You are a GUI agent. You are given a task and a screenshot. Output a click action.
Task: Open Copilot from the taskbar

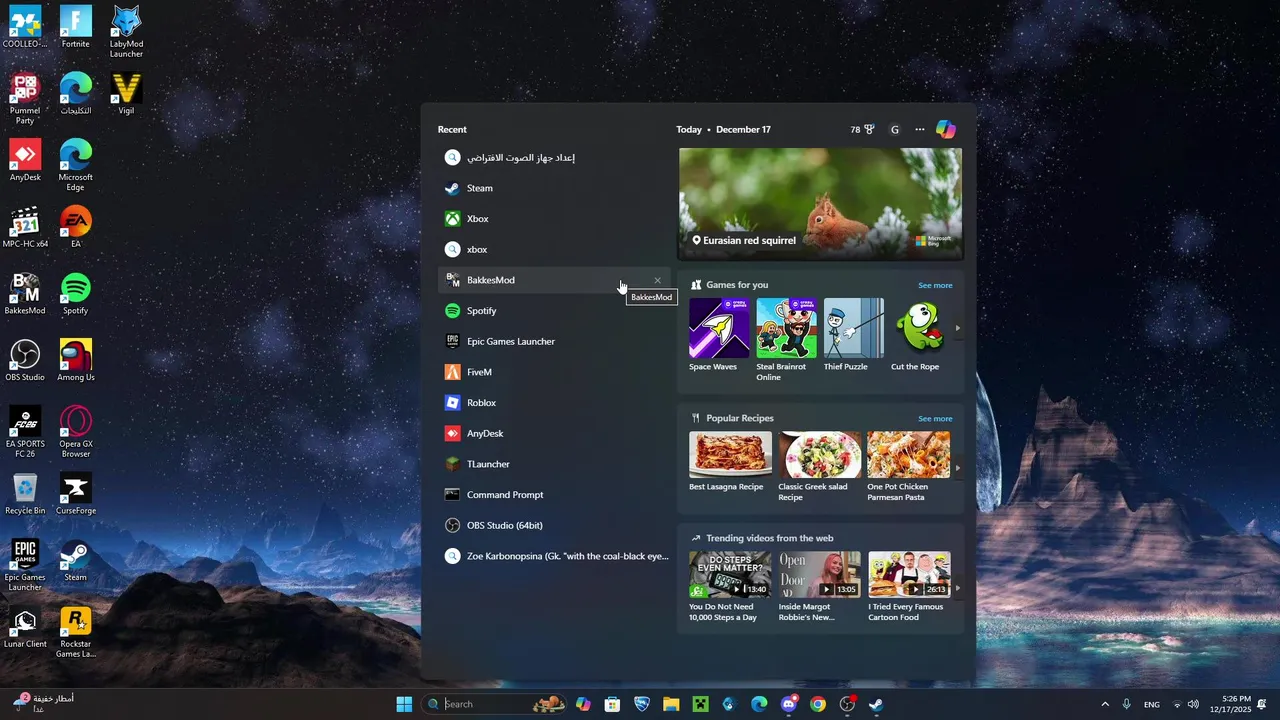(583, 704)
